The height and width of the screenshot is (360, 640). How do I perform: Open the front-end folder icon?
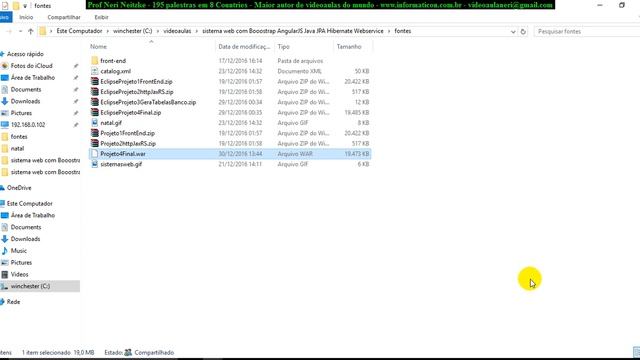click(95, 61)
